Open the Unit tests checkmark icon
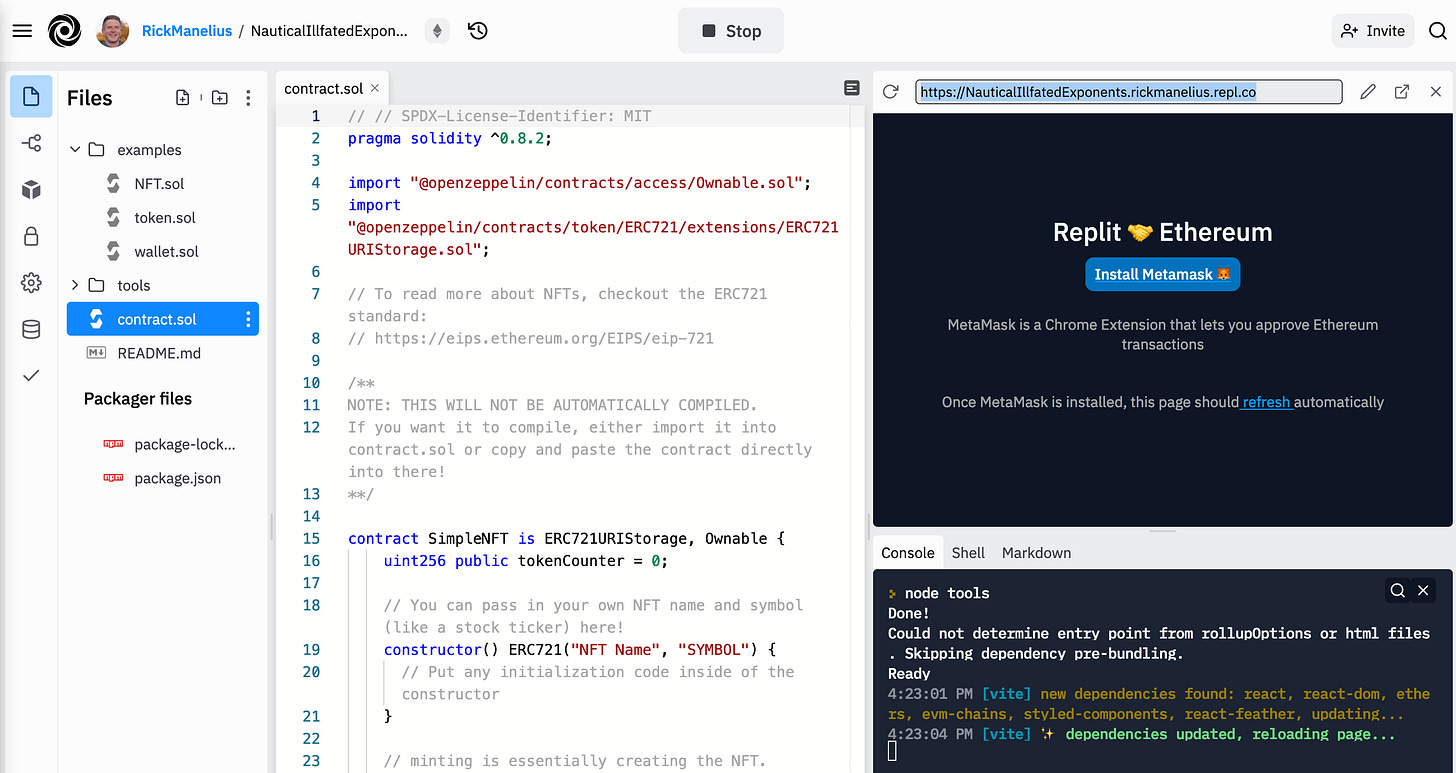 31,376
